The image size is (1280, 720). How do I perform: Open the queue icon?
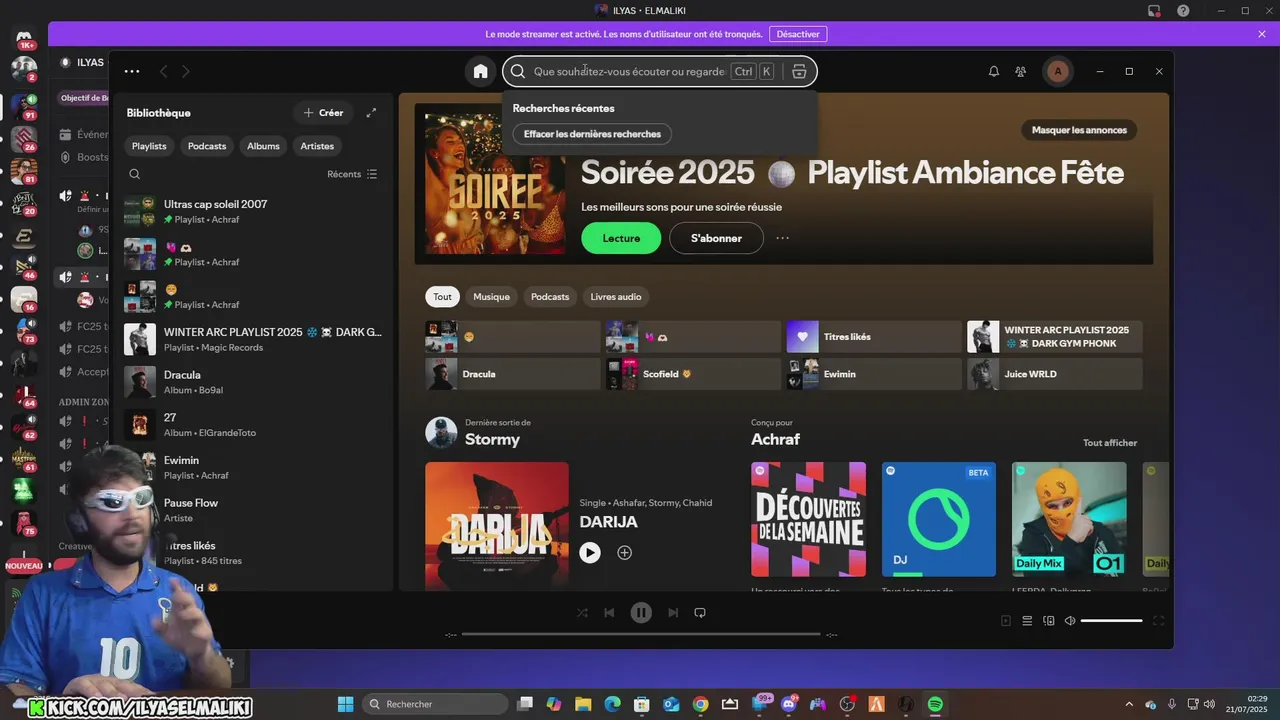1027,621
